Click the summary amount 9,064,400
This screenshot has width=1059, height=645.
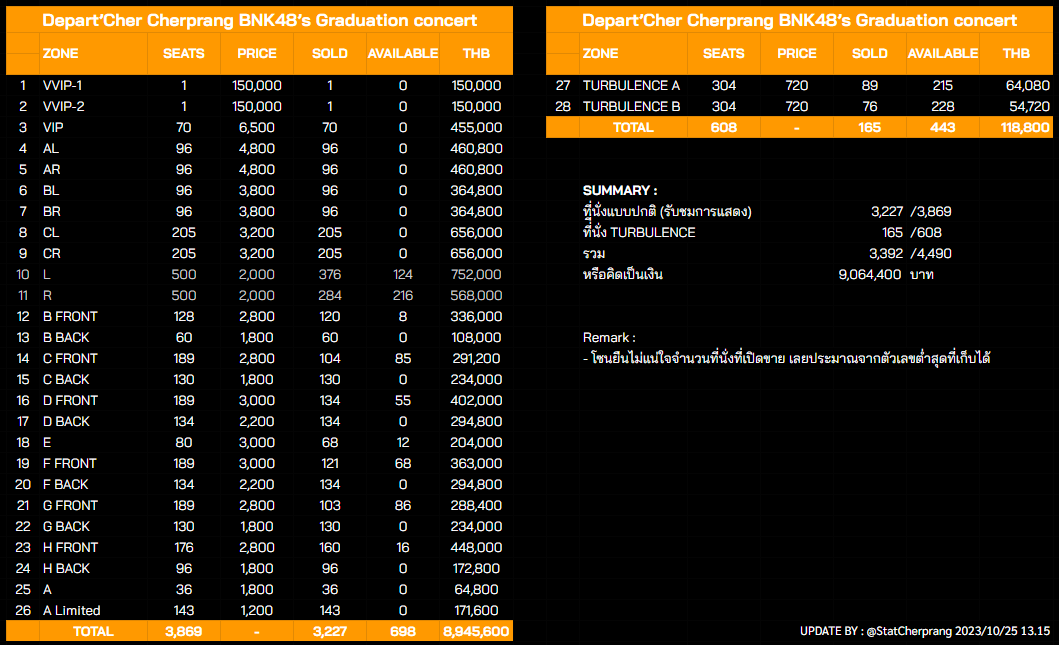pos(869,274)
